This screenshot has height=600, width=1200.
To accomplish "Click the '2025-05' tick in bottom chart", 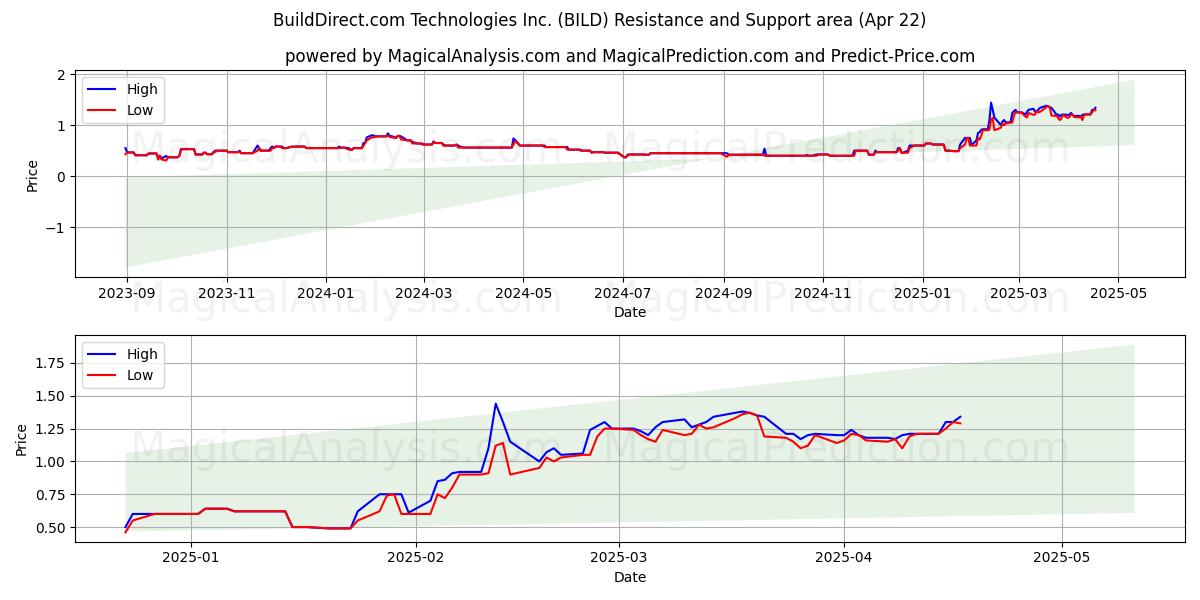I will tap(1061, 559).
